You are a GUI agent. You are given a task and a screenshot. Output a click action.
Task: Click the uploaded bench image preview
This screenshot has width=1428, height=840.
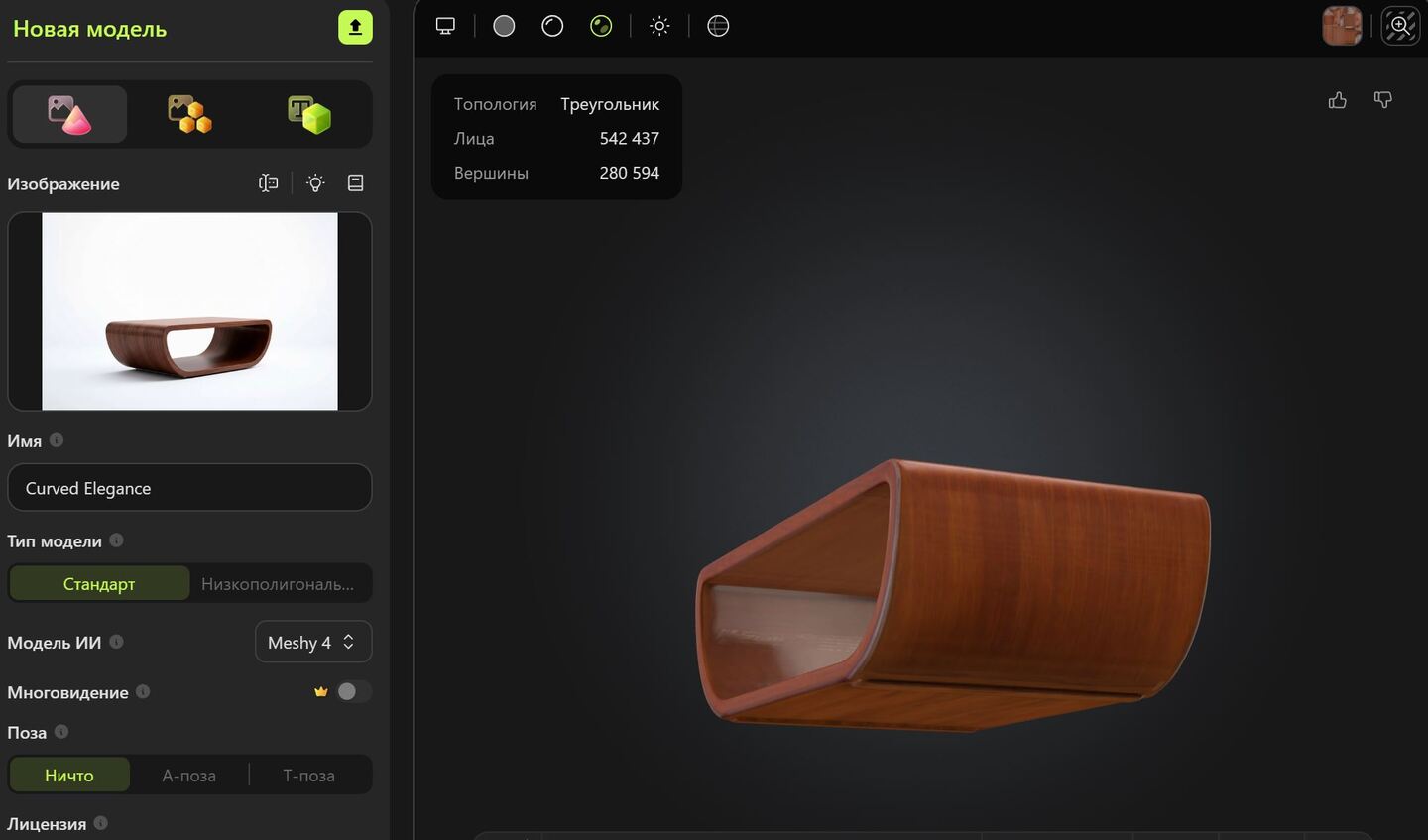(x=189, y=311)
